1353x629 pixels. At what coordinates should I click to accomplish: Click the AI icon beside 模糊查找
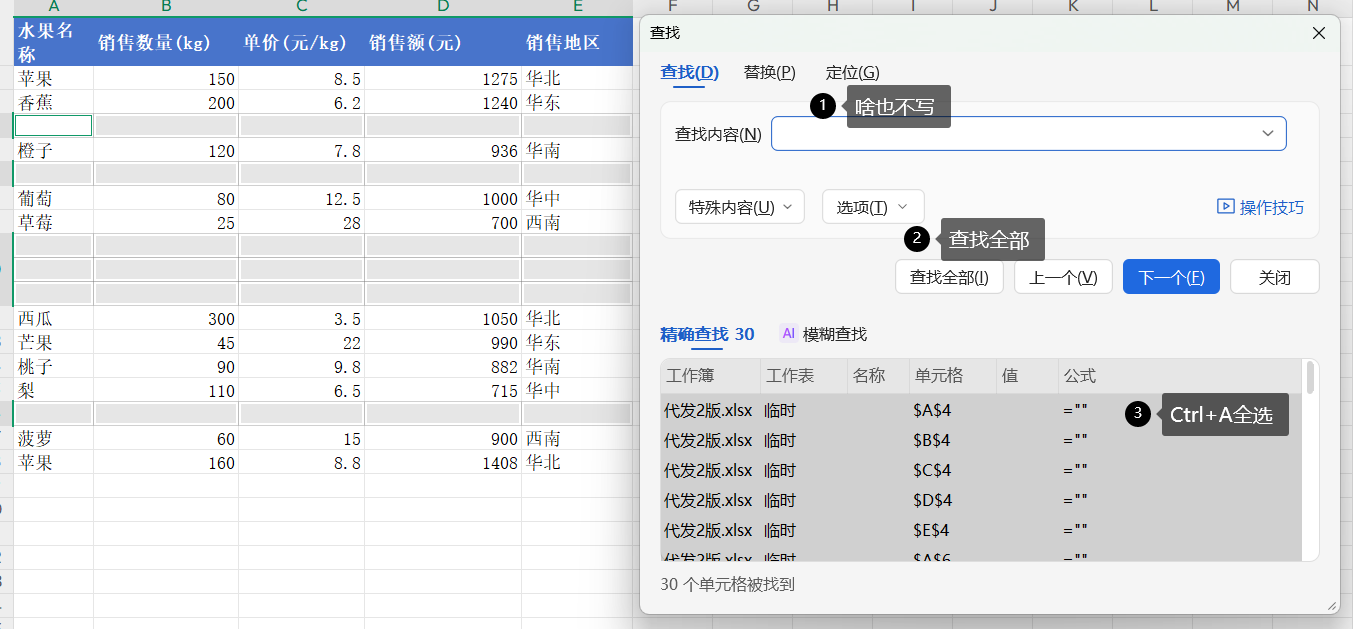(788, 334)
